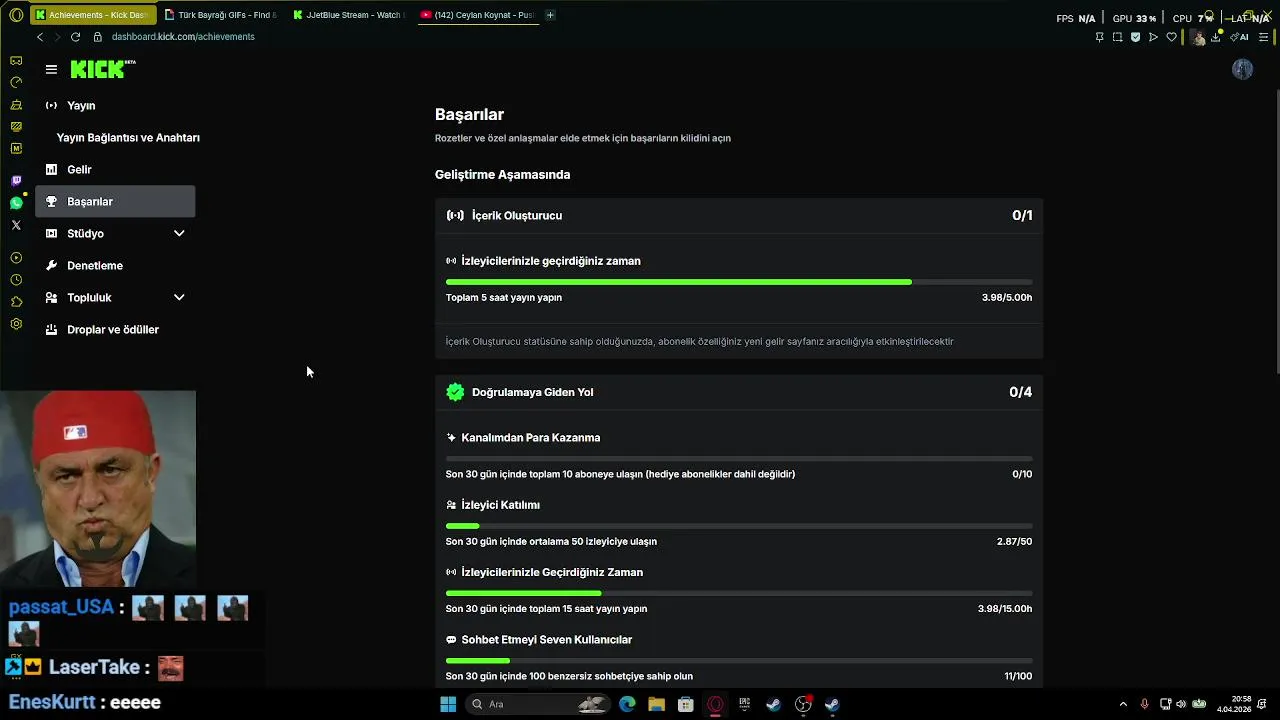This screenshot has height=720, width=1280.
Task: Expand the Topluluk submenu
Action: pos(179,297)
